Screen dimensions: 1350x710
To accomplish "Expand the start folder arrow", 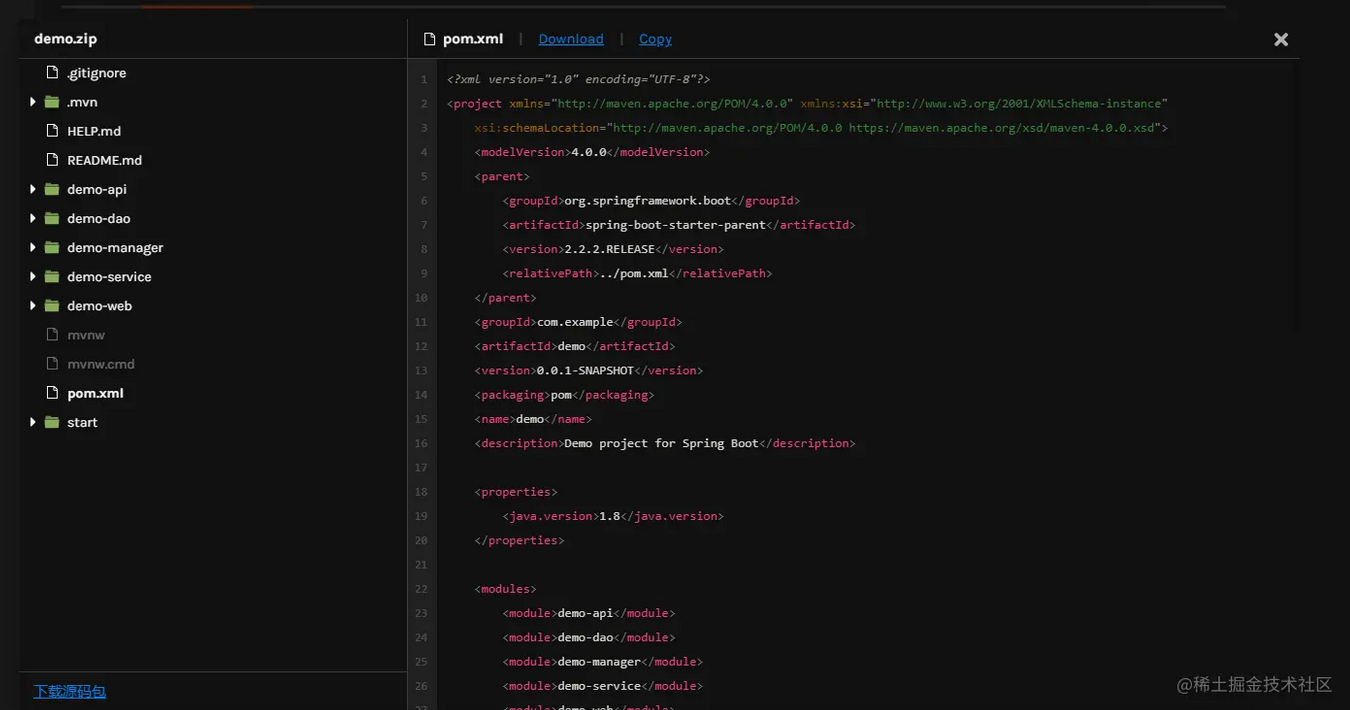I will (33, 422).
